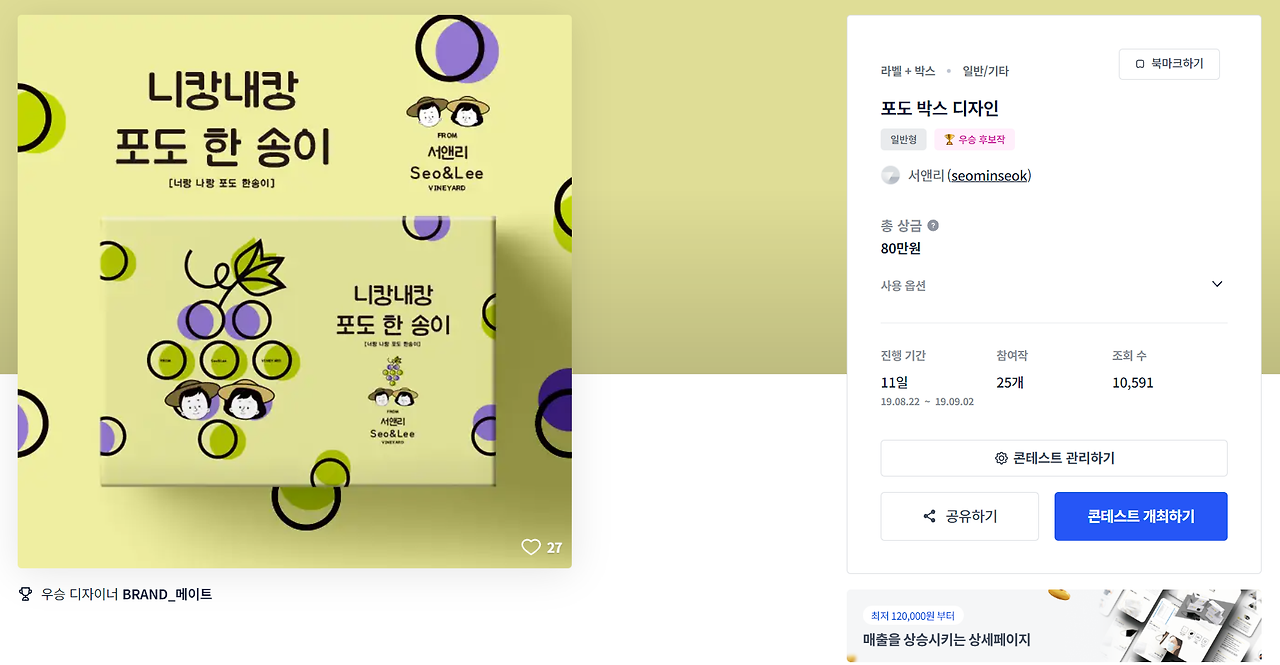Open the 상세페이지 promotional banner
This screenshot has height=665, width=1280.
[x=1054, y=626]
